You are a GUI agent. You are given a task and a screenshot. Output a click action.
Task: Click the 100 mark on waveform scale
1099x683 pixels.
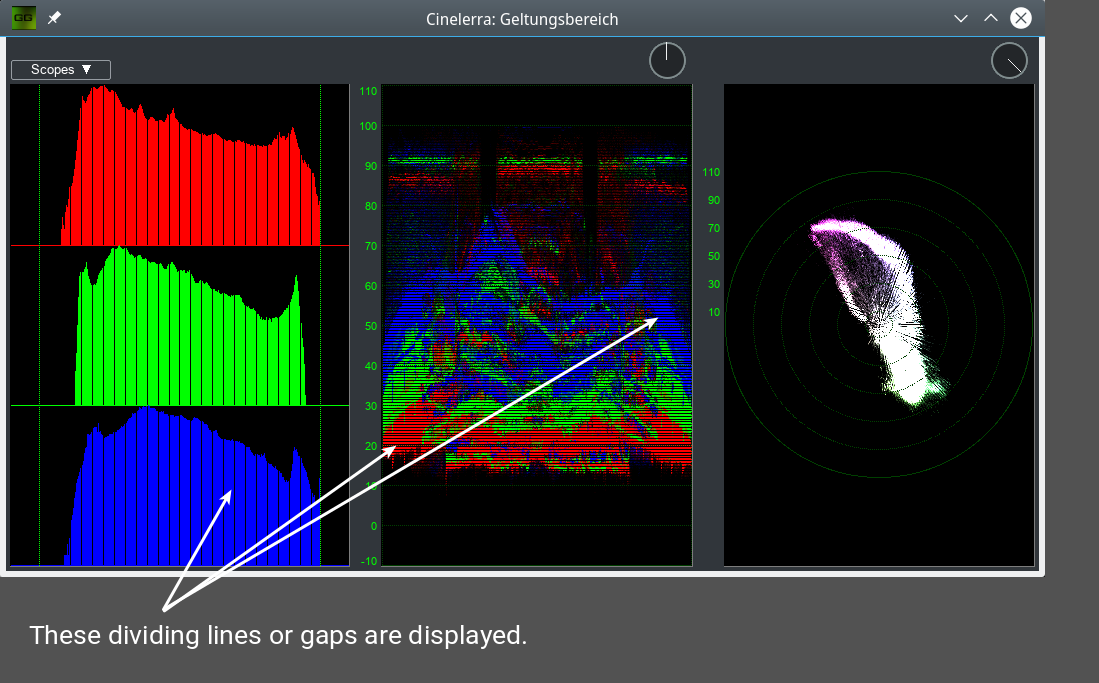click(370, 126)
